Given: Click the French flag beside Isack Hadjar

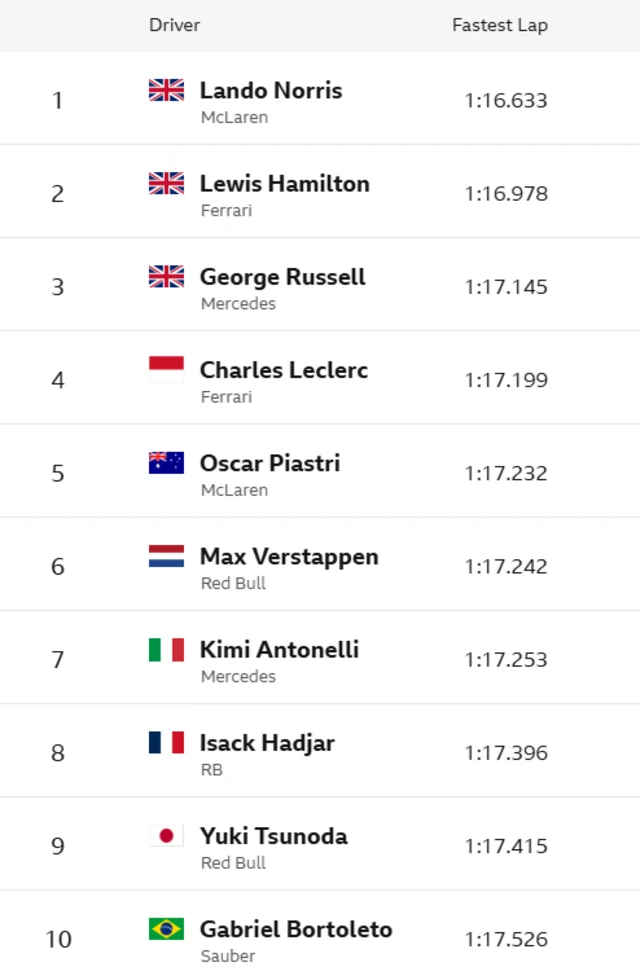Looking at the screenshot, I should click(166, 742).
